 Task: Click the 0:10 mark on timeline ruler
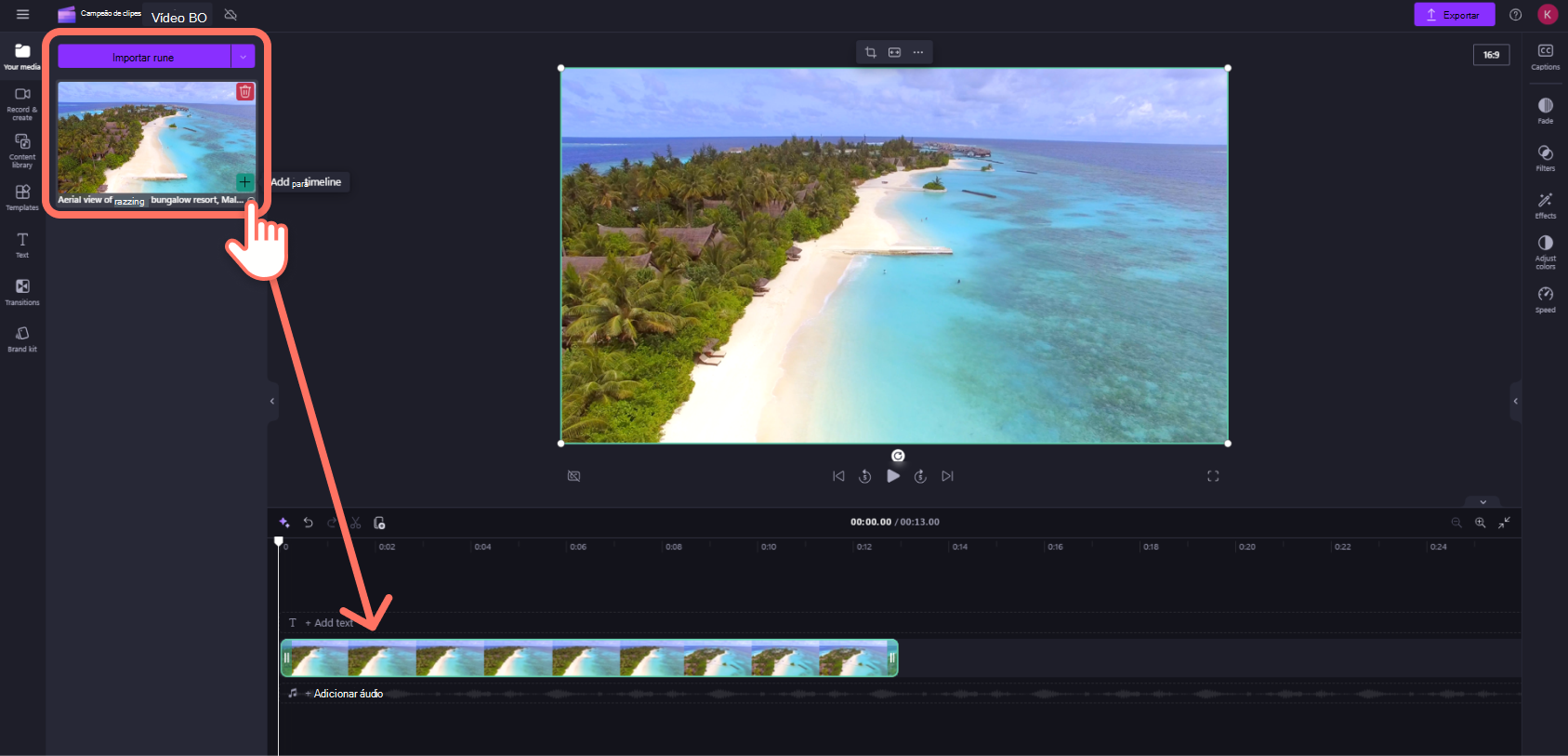point(769,547)
